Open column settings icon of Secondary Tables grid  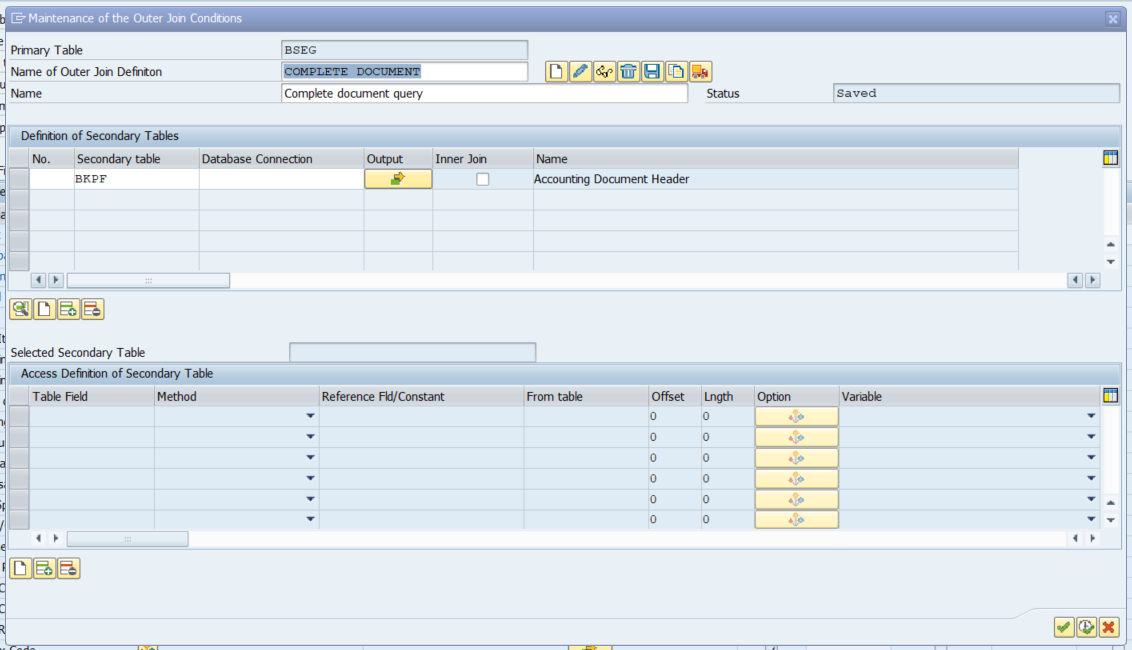[x=1110, y=158]
